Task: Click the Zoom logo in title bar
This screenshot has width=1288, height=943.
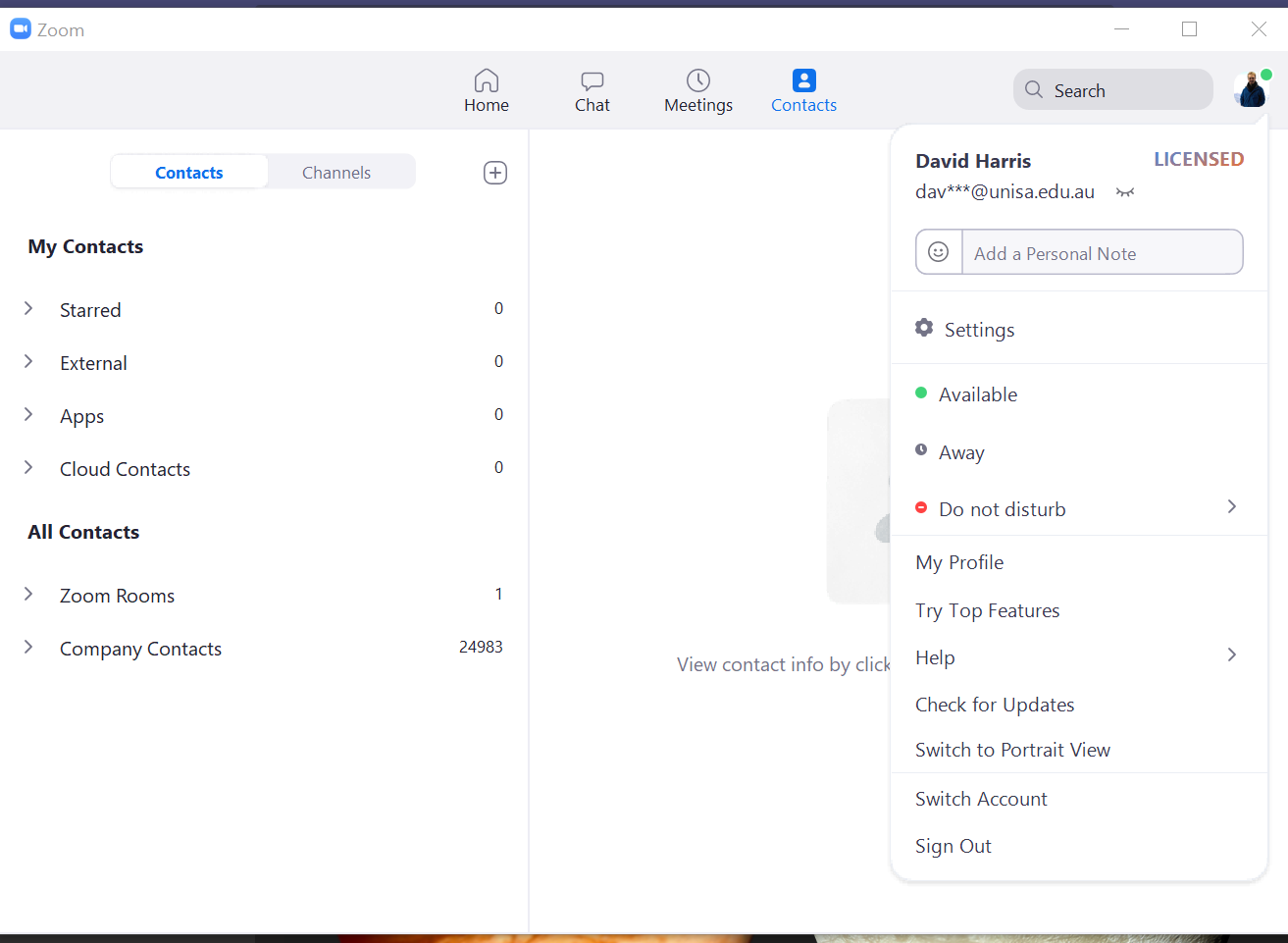Action: coord(21,29)
